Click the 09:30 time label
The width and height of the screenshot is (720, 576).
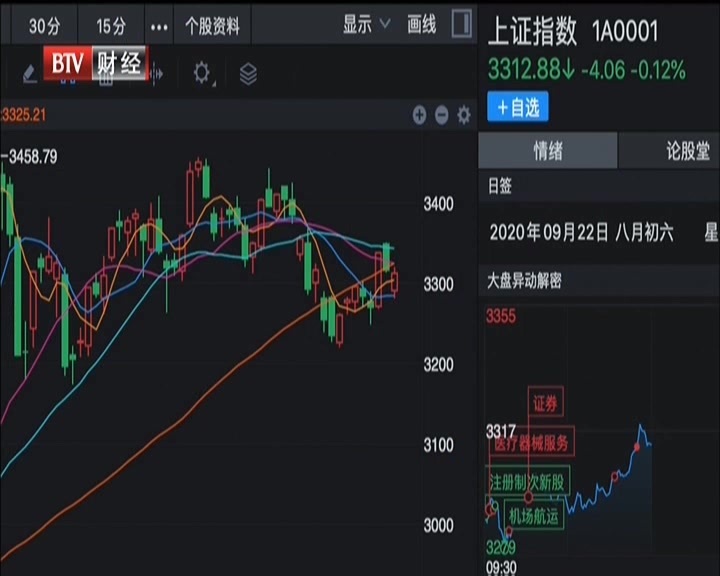pos(501,568)
